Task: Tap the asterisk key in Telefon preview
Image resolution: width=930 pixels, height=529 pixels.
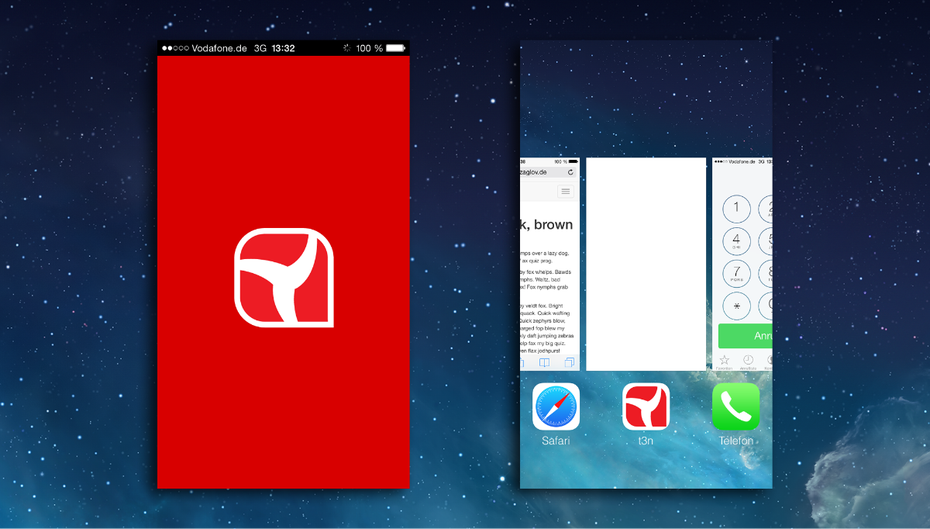Action: click(x=737, y=307)
